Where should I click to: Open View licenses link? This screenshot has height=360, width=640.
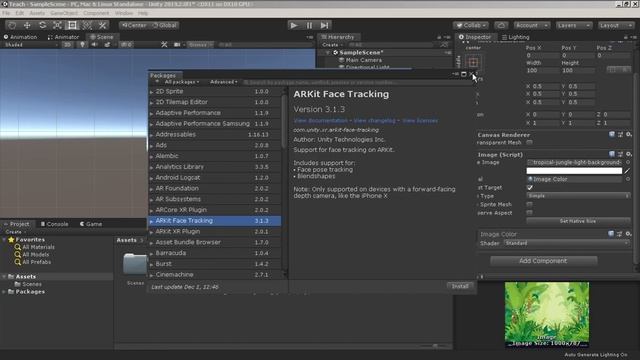click(x=420, y=121)
